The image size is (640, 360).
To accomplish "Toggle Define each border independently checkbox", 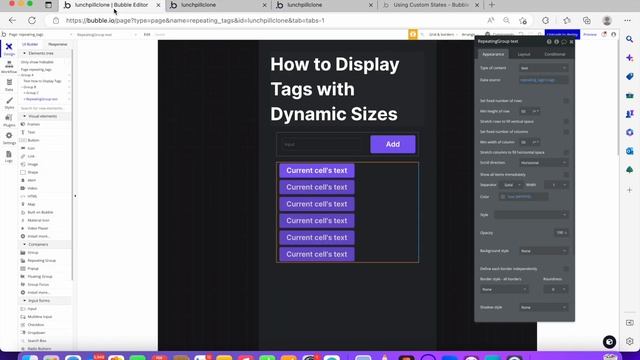I will tap(566, 269).
